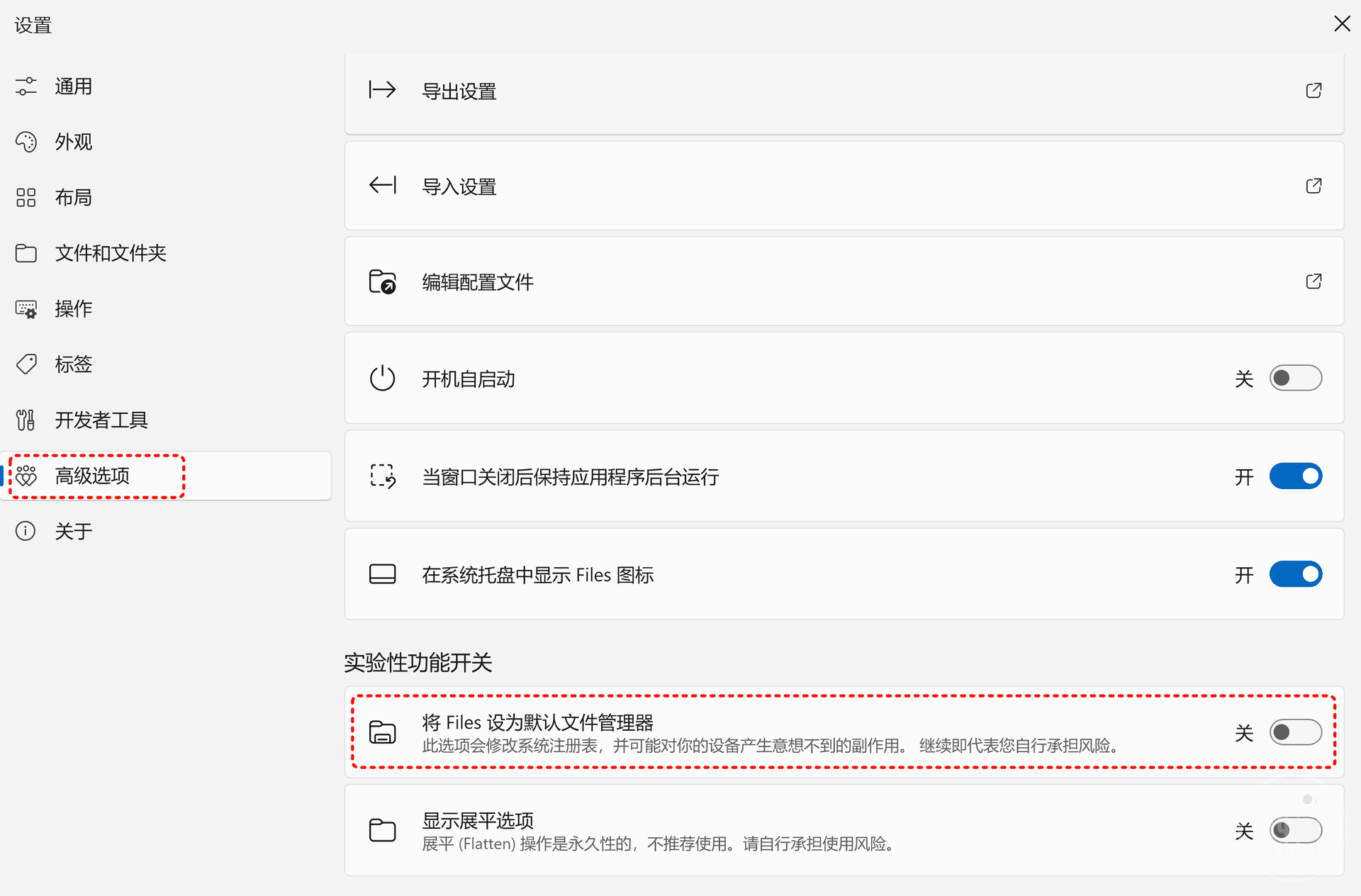
Task: Switch to the 通用 settings page
Action: [x=74, y=86]
